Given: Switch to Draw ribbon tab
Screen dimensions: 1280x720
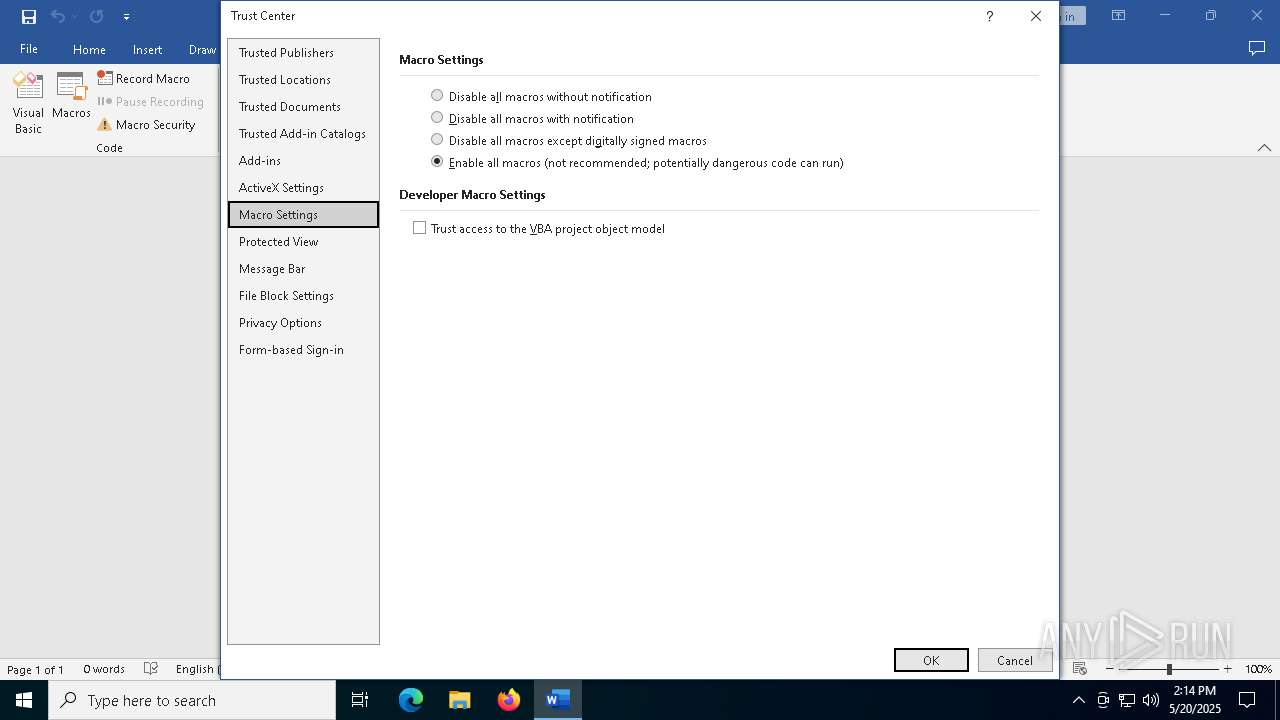Looking at the screenshot, I should [x=202, y=49].
